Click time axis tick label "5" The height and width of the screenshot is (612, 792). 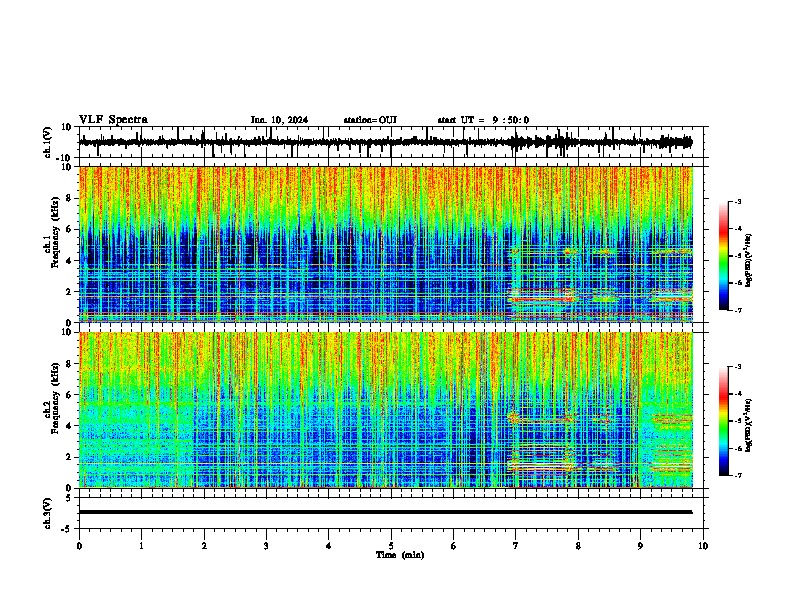pyautogui.click(x=391, y=546)
